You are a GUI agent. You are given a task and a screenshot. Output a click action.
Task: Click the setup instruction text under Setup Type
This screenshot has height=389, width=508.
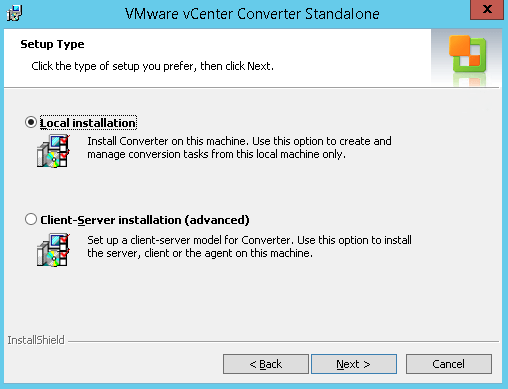pos(152,66)
